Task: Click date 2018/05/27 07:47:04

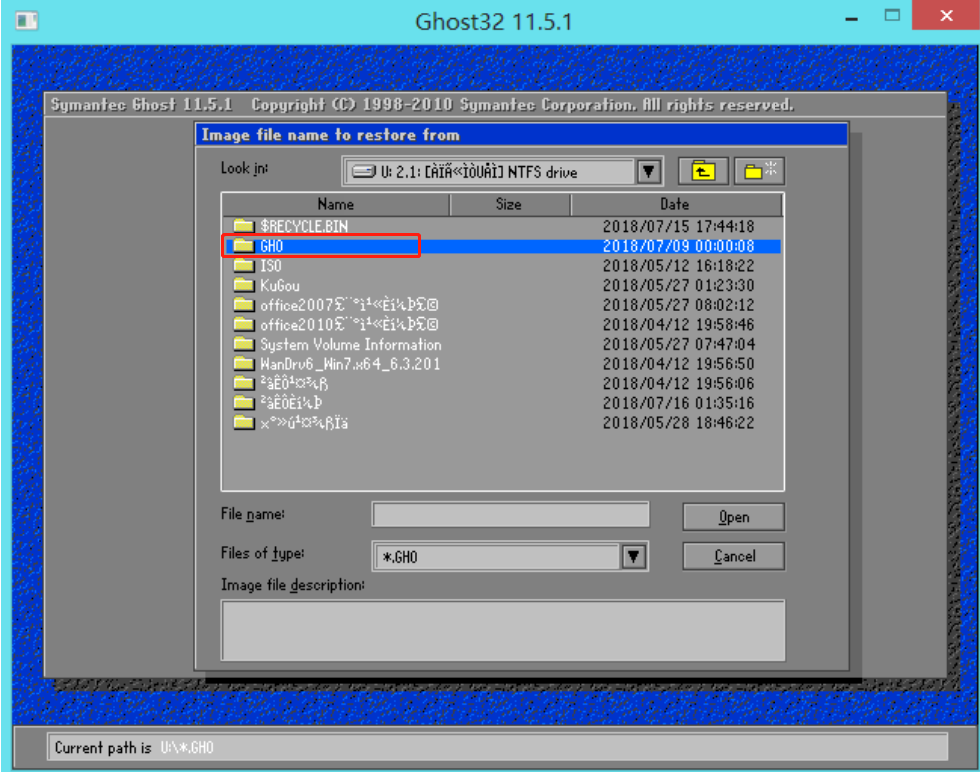Action: 678,344
